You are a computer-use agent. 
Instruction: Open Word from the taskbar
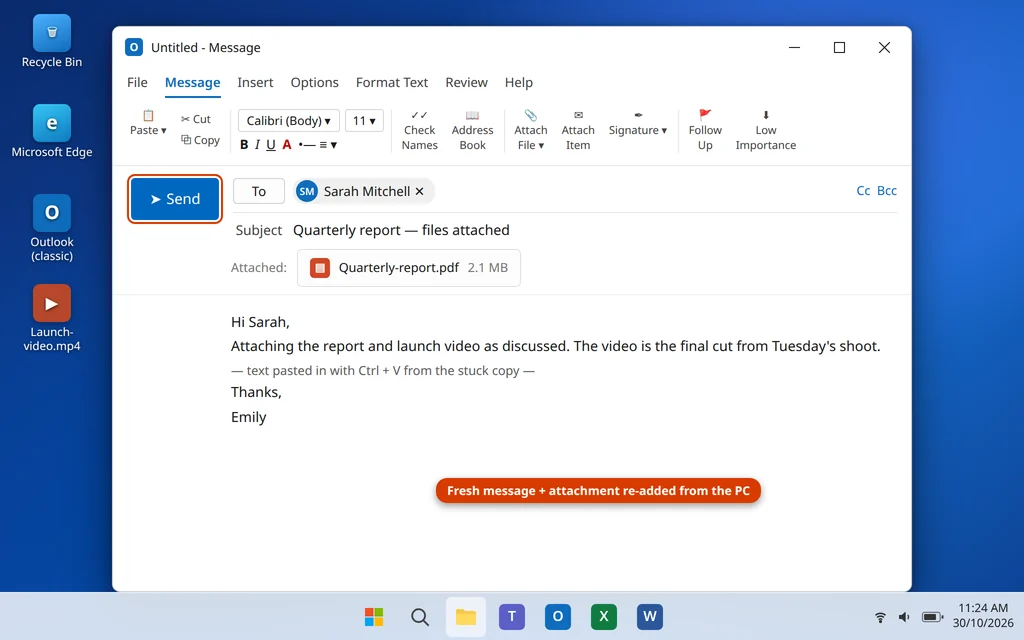[650, 616]
